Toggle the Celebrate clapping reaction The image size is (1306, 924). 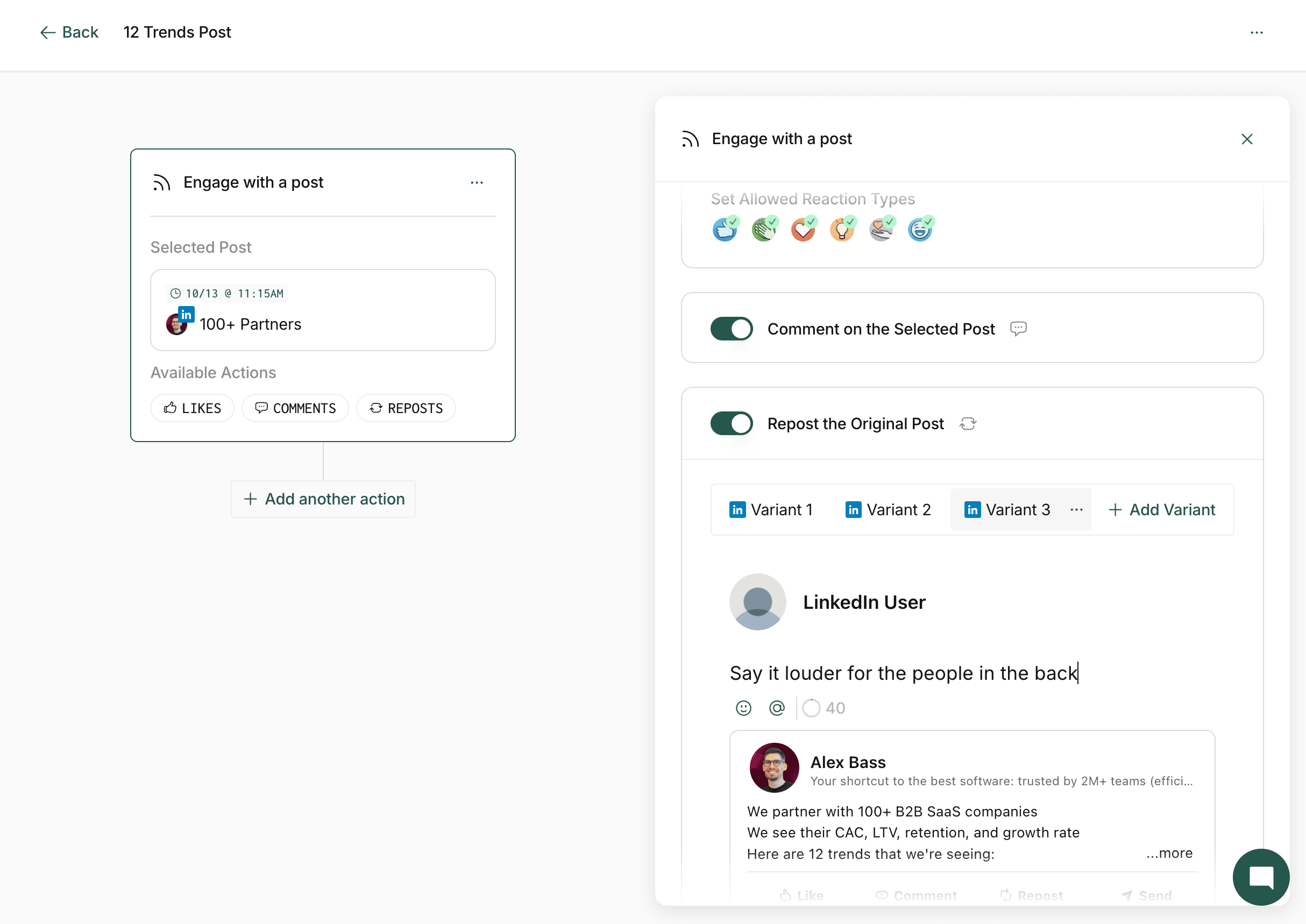pos(764,230)
